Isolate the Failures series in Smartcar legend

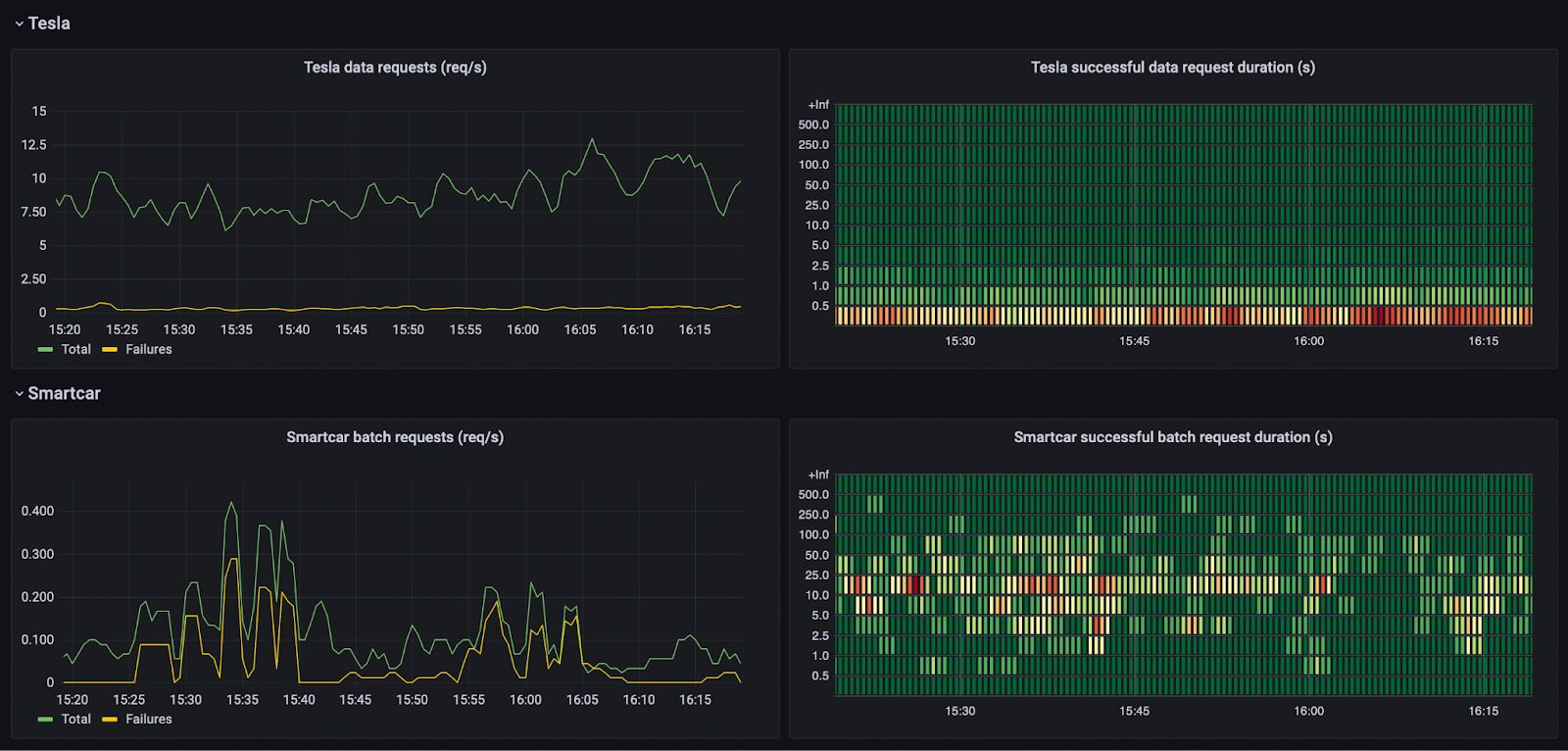coord(148,720)
